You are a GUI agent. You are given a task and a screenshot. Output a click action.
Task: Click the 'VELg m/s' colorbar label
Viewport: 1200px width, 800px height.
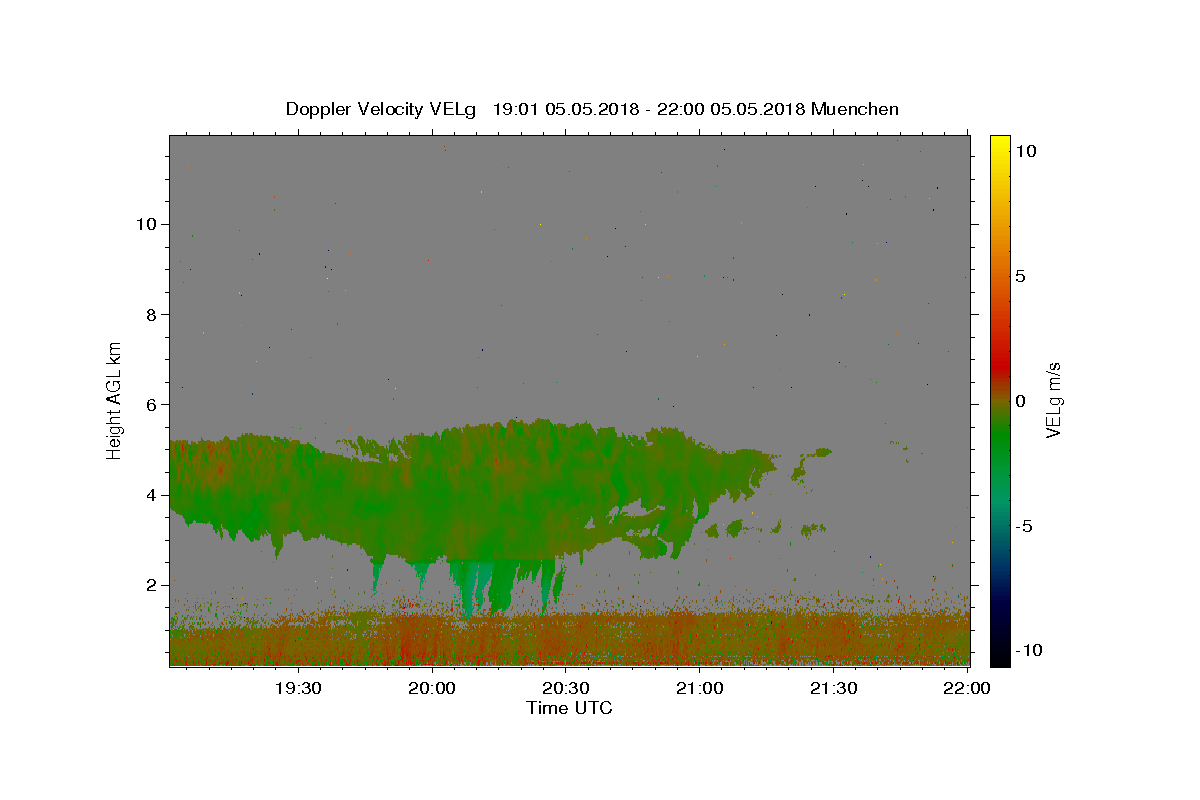coord(1053,400)
